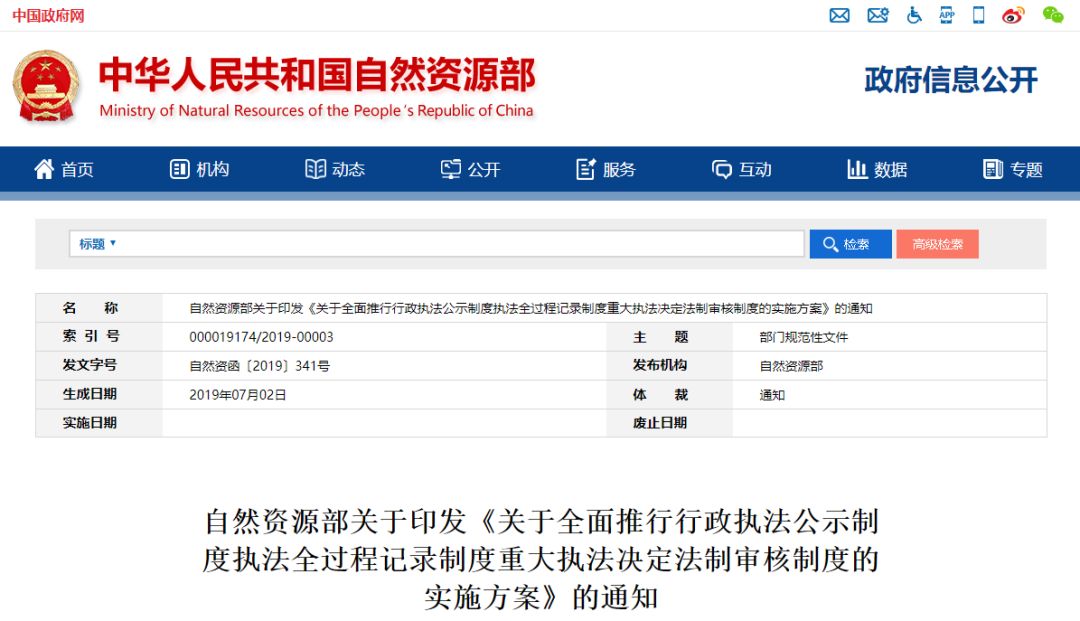The image size is (1080, 621).
Task: Click the monitor icon beside 公开
Action: click(x=450, y=169)
